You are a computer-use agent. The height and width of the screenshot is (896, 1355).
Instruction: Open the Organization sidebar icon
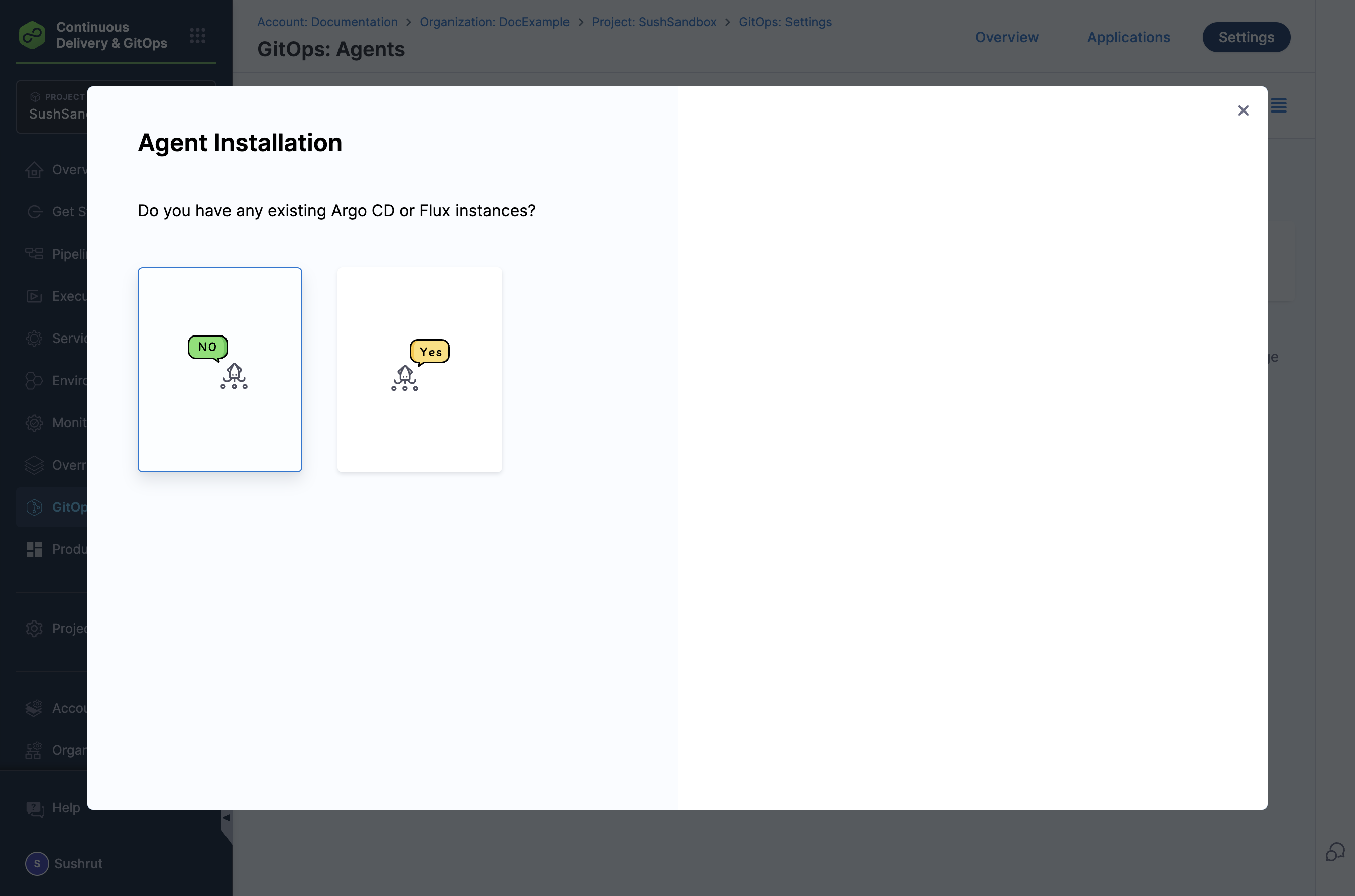34,750
